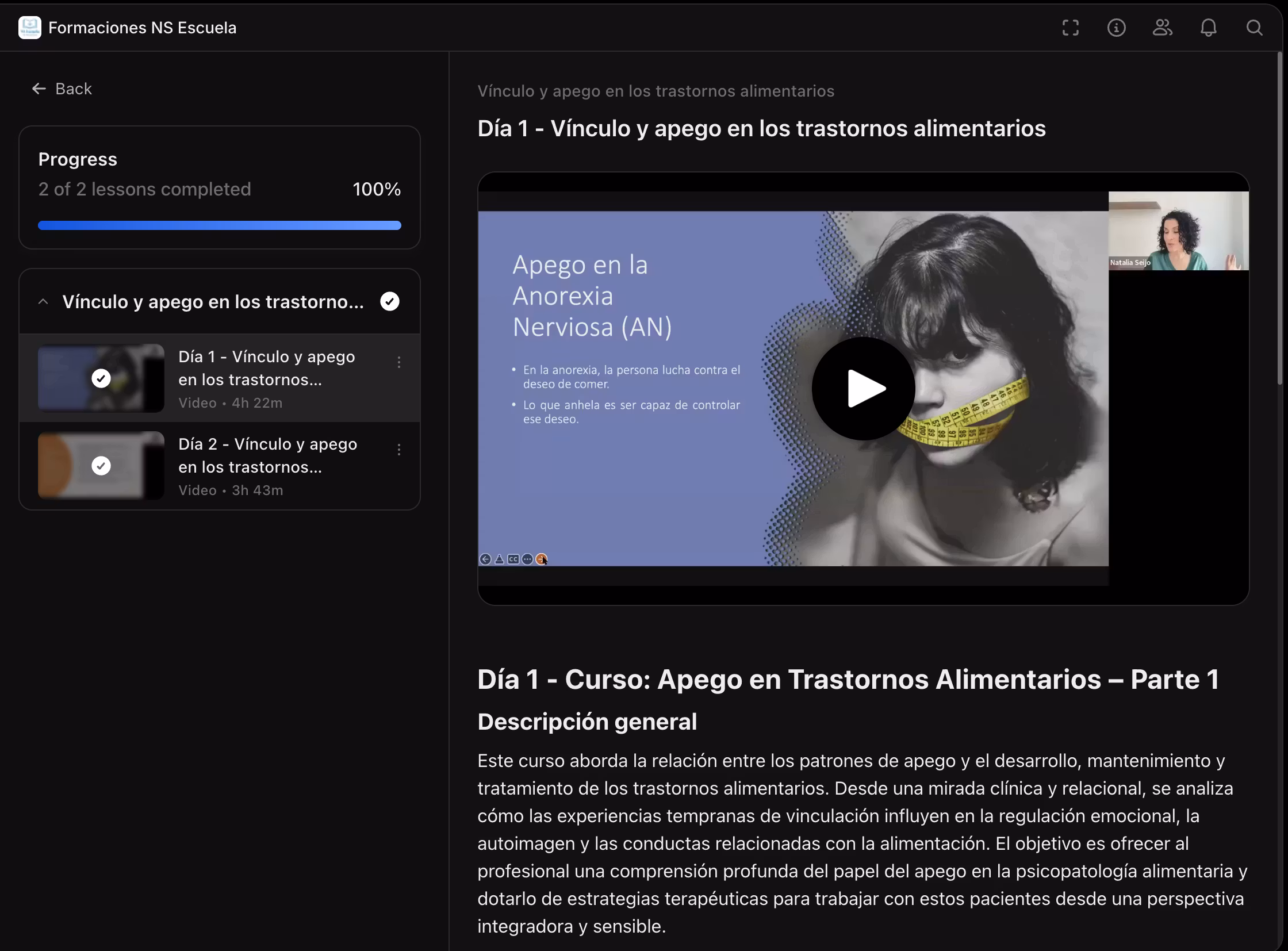Click the search magnifier icon
Image resolution: width=1288 pixels, height=951 pixels.
click(1254, 28)
